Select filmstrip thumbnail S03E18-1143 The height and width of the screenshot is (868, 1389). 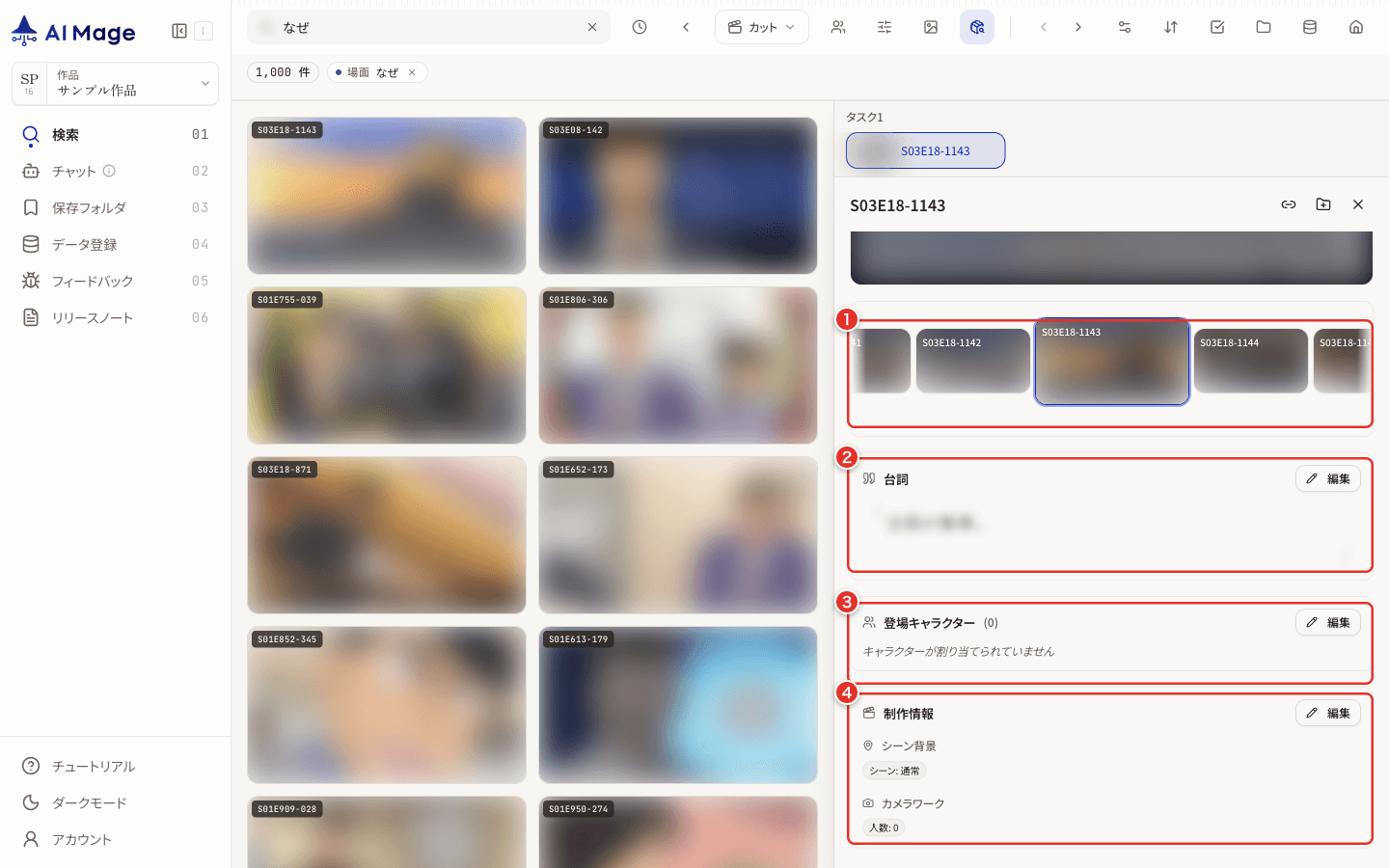[x=1112, y=362]
